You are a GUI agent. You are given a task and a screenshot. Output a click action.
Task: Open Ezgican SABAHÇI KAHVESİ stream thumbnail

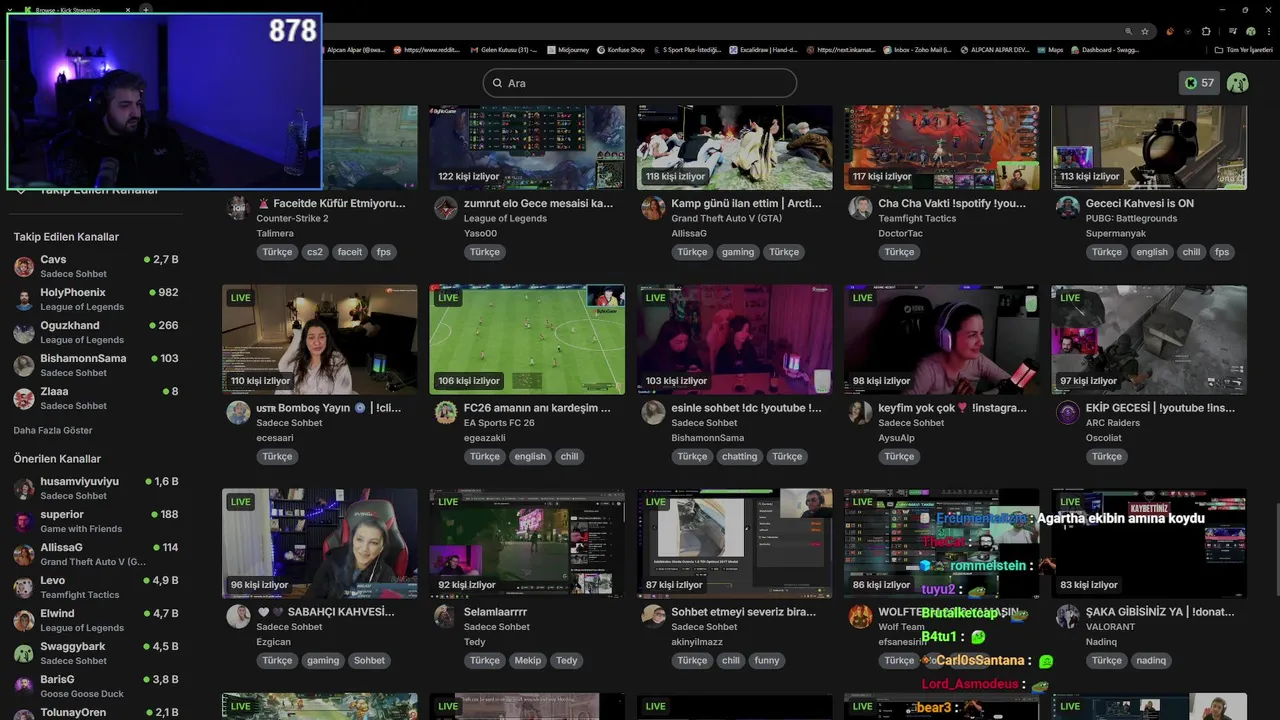pos(320,544)
